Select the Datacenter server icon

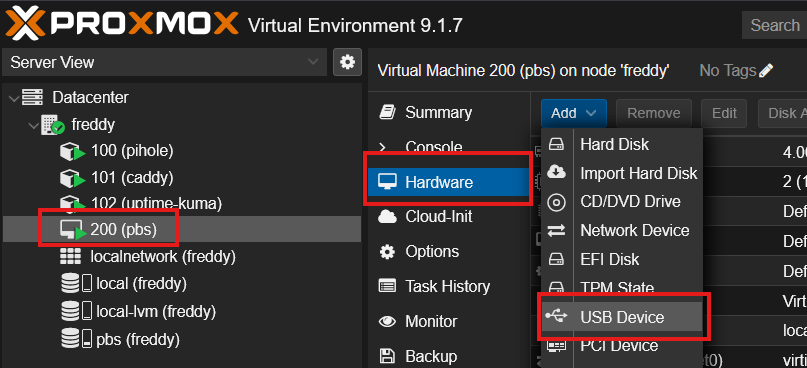[x=32, y=97]
